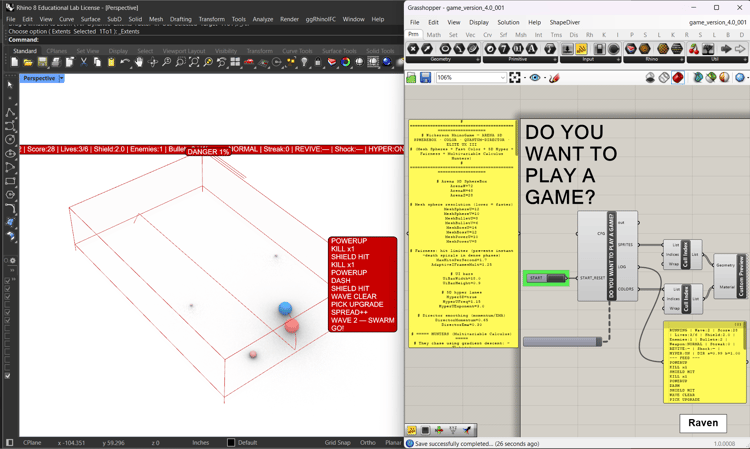This screenshot has width=750, height=449.
Task: Toggle the bottom checked osnap checkbox
Action: 8,376
